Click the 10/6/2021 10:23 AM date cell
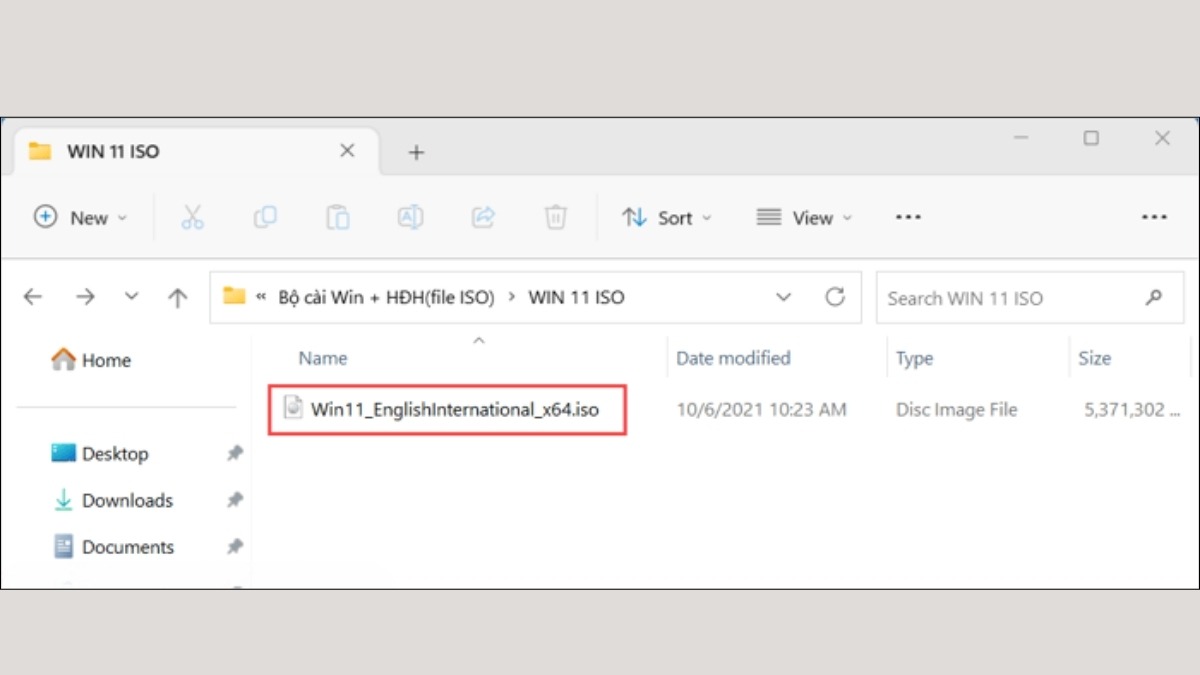The height and width of the screenshot is (675, 1200). [761, 409]
